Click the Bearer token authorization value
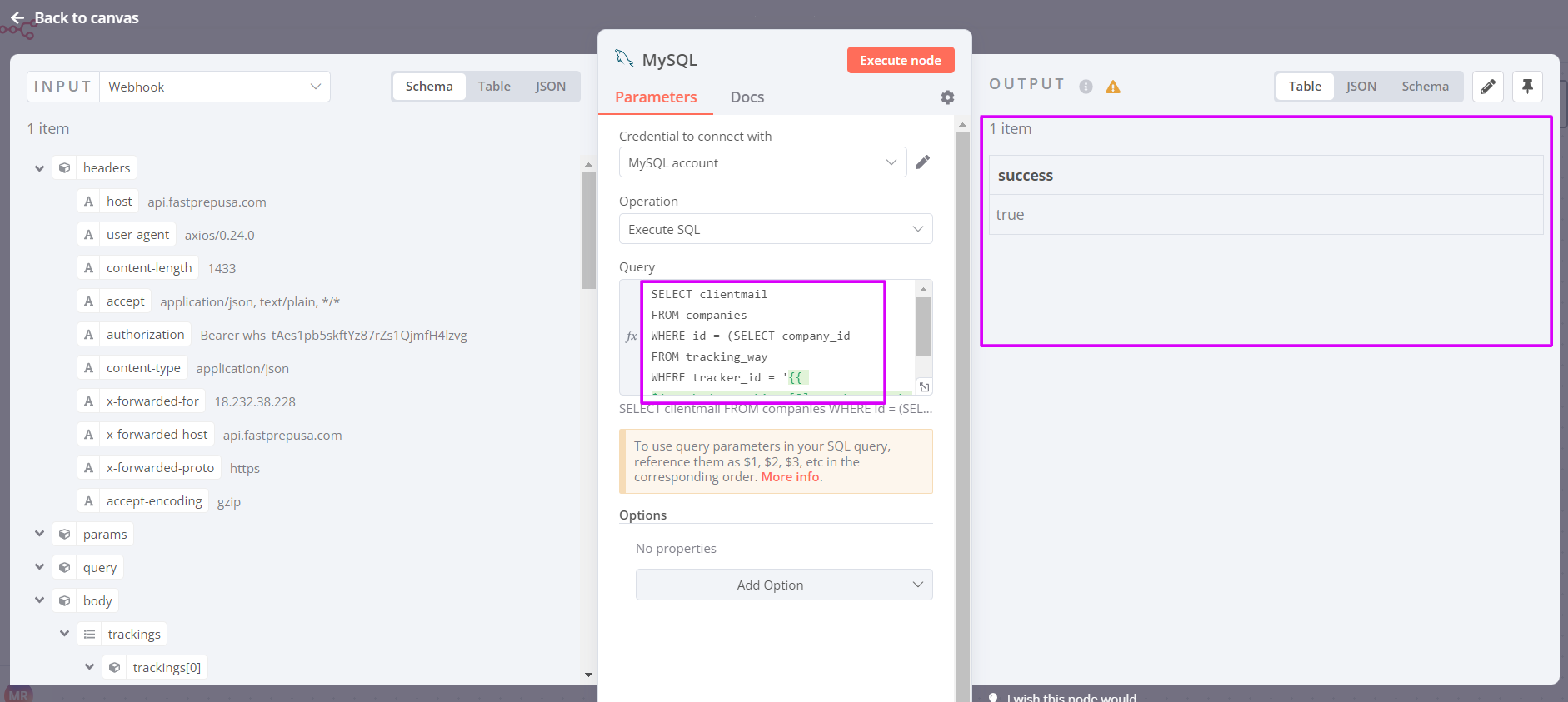Viewport: 1568px width, 702px height. coord(333,336)
